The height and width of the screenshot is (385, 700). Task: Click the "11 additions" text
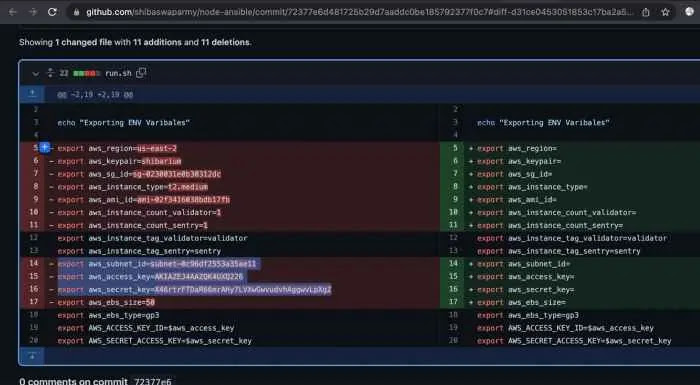pyautogui.click(x=157, y=42)
